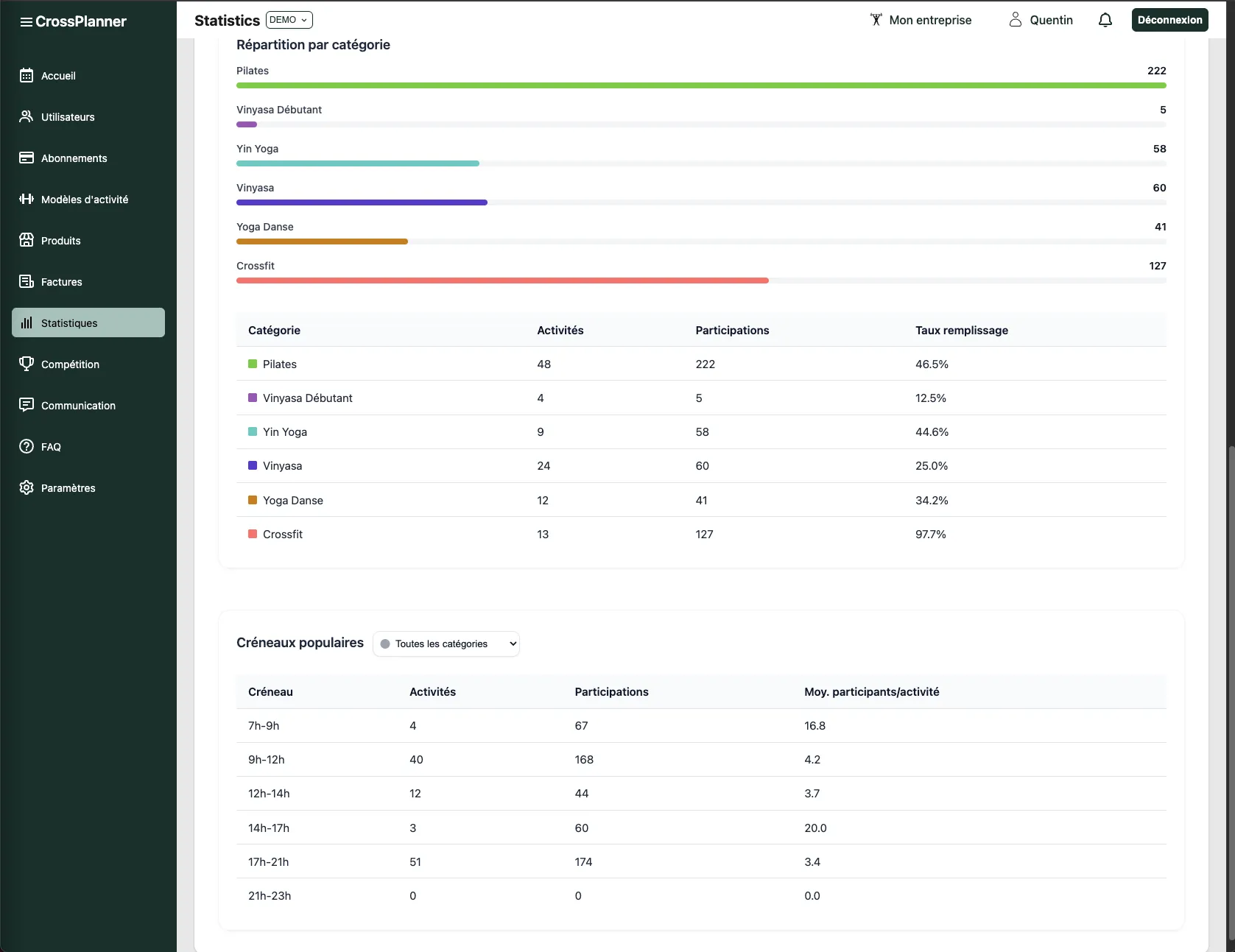The width and height of the screenshot is (1235, 952).
Task: Expand the DEMO dropdown next to Statistics
Action: pyautogui.click(x=289, y=20)
